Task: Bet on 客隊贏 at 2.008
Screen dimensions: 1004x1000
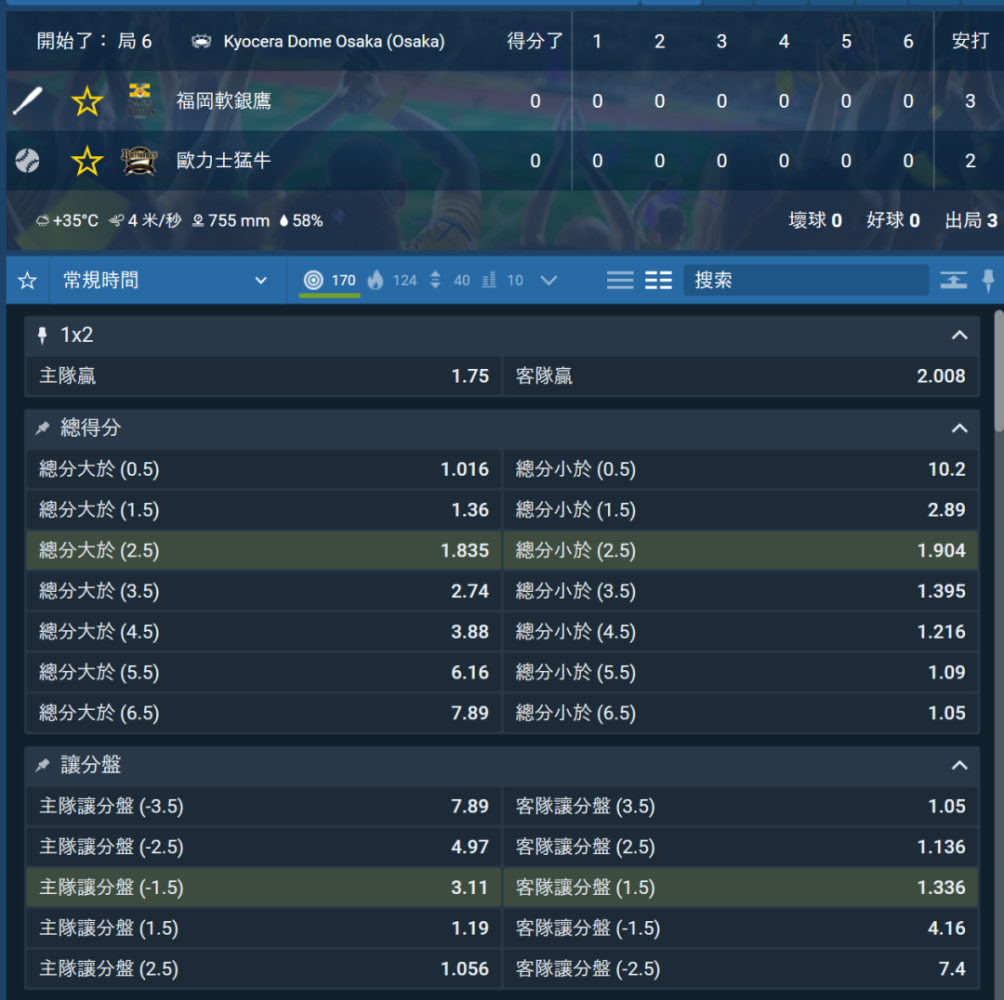Action: (740, 376)
